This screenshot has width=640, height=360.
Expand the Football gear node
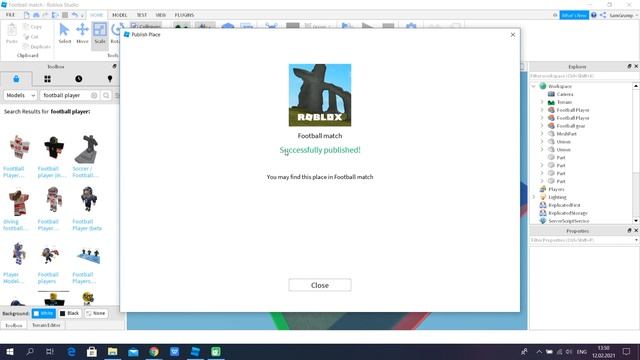pyautogui.click(x=542, y=126)
